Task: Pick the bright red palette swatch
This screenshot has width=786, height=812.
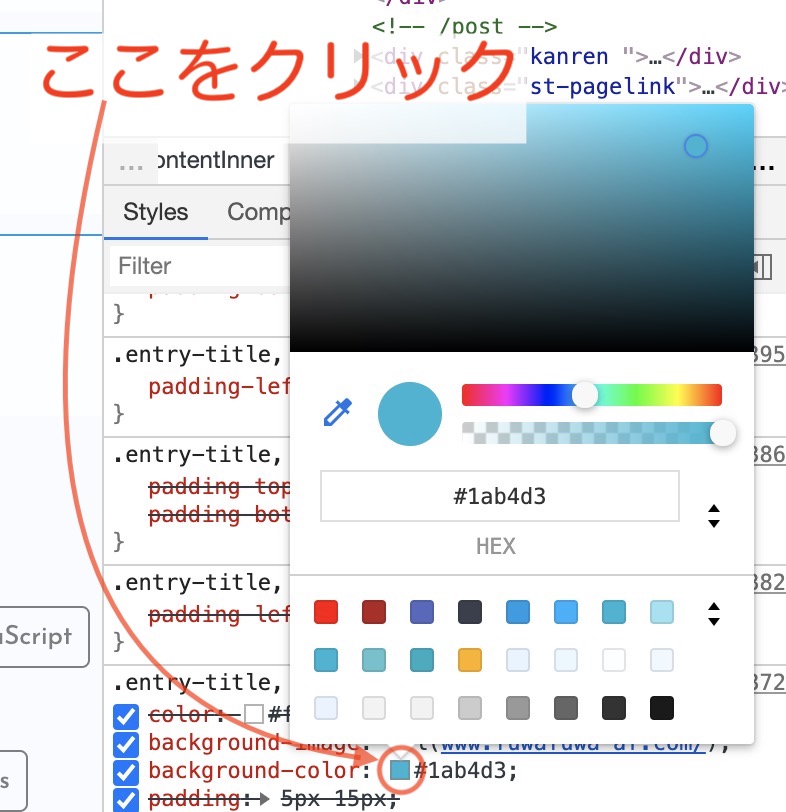Action: [x=326, y=612]
